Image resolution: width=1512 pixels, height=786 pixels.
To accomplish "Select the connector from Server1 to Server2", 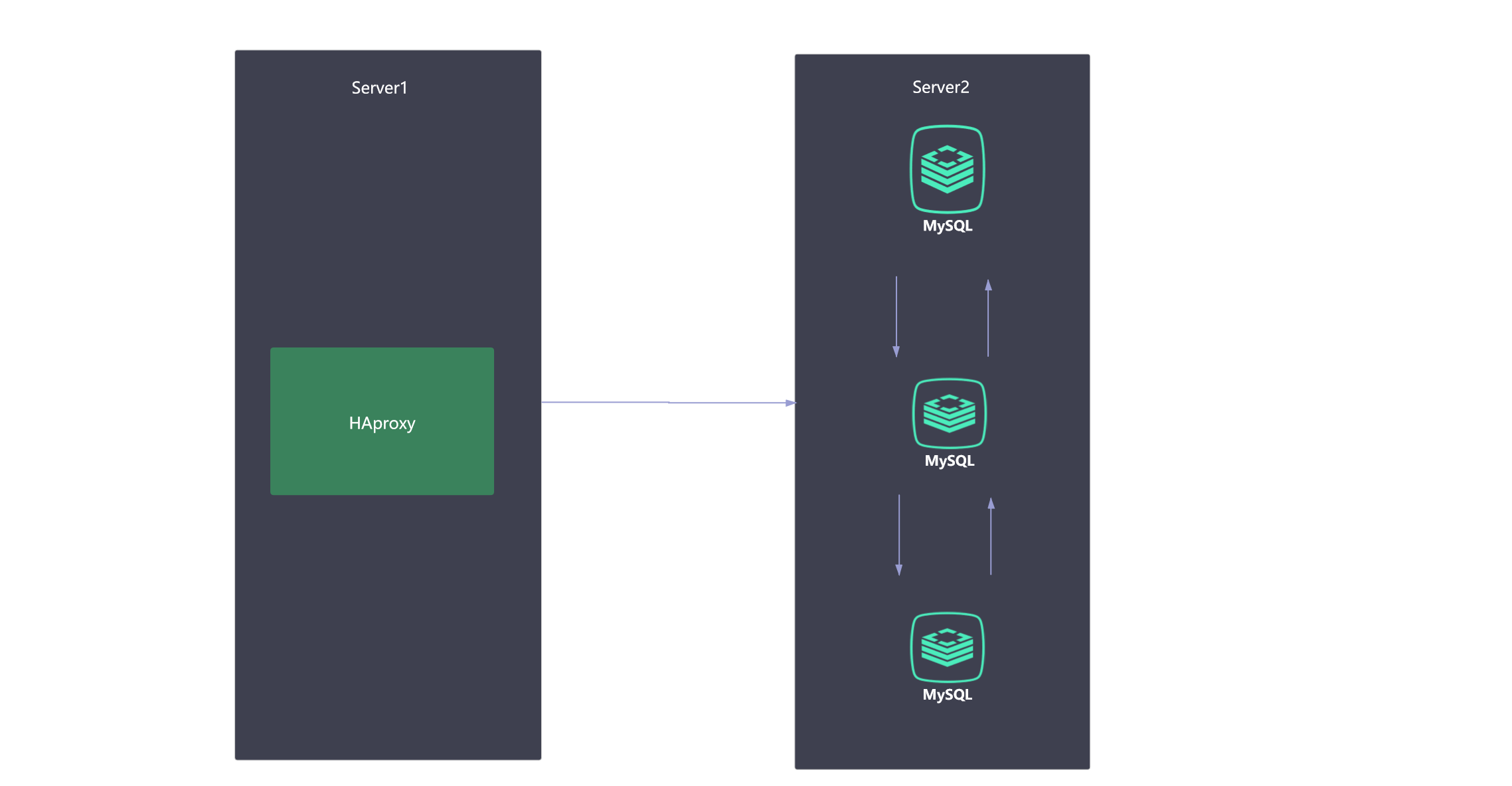I will (x=668, y=403).
